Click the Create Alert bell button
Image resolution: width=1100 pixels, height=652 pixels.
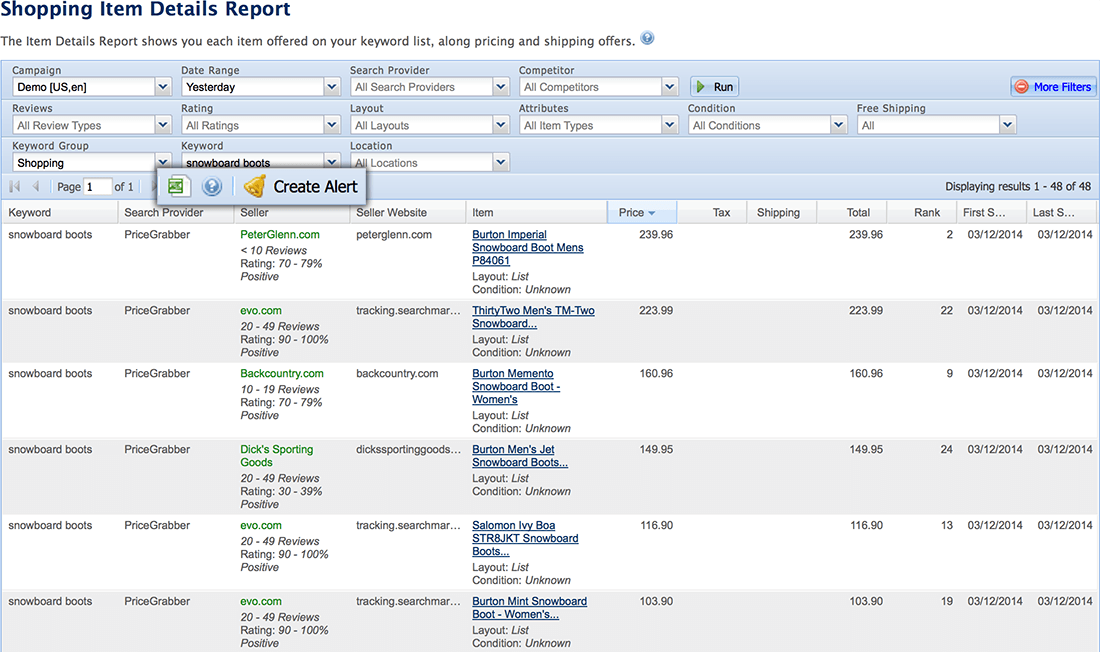300,187
